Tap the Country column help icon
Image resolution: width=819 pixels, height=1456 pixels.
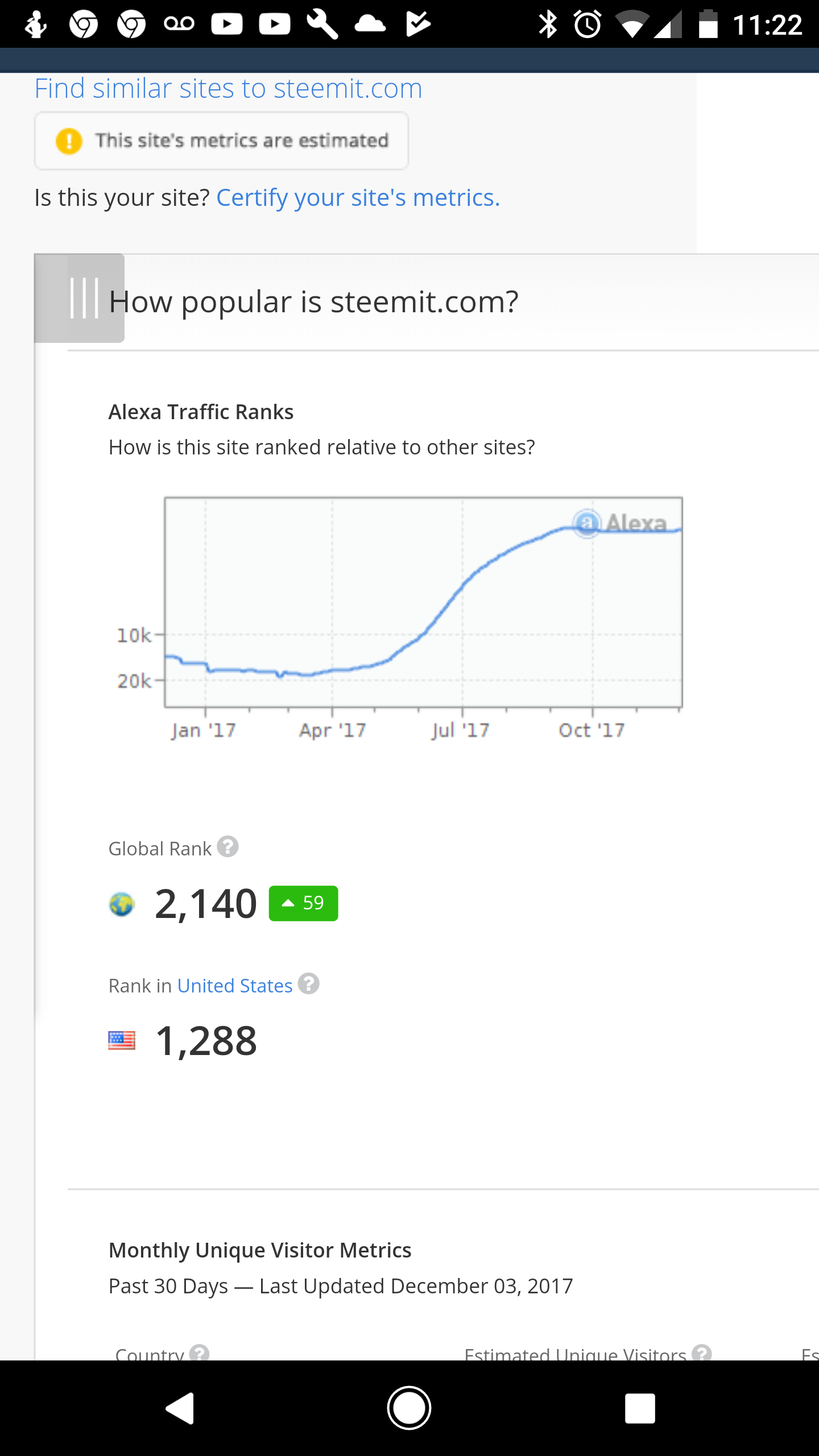[x=199, y=1352]
